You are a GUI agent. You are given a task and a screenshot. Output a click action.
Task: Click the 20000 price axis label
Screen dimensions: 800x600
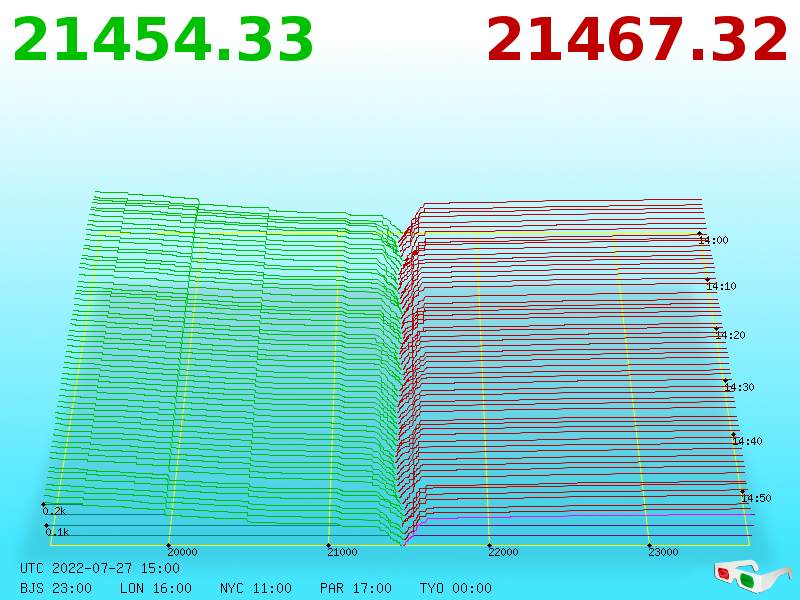(x=182, y=552)
